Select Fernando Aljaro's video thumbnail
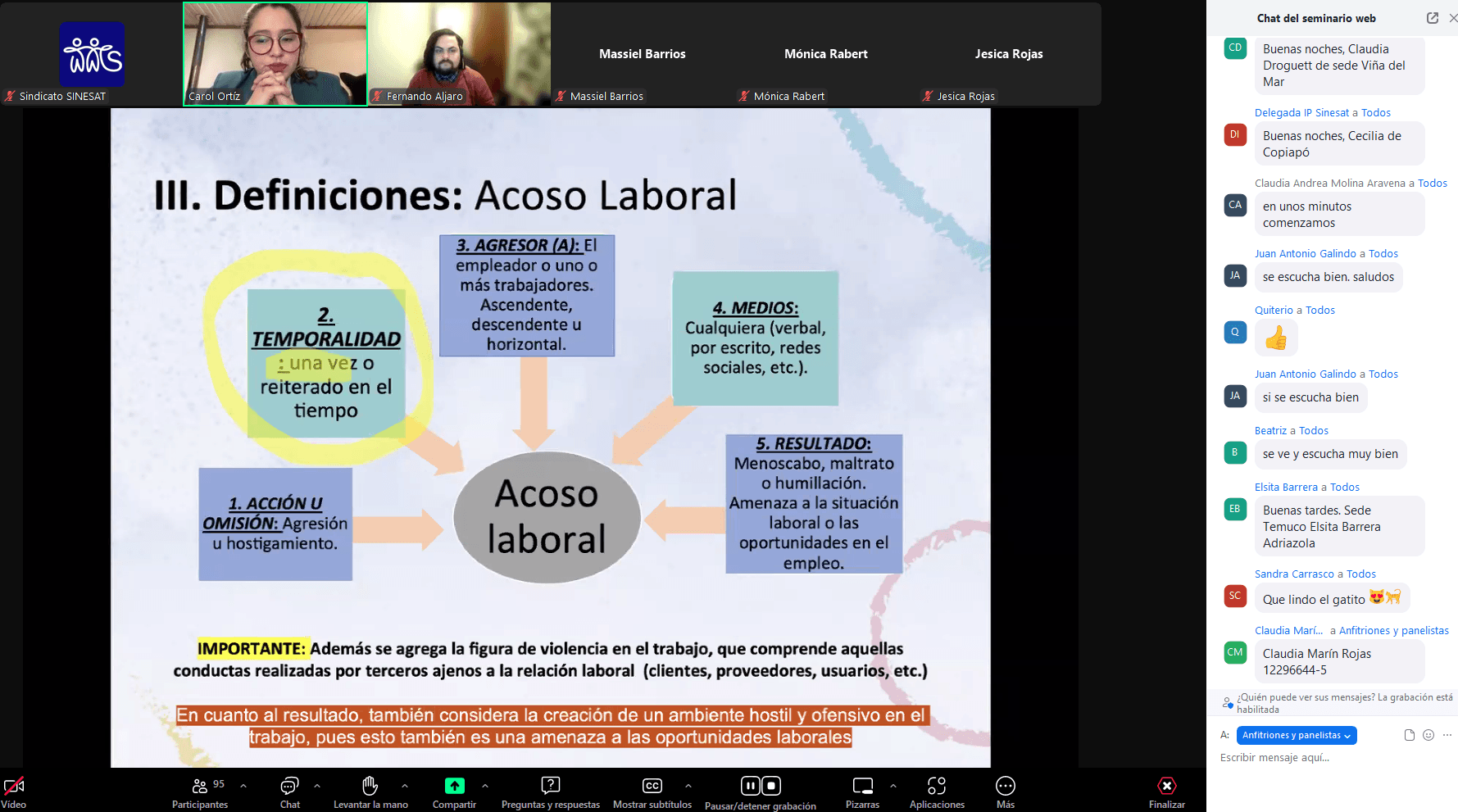The width and height of the screenshot is (1458, 812). click(x=460, y=53)
